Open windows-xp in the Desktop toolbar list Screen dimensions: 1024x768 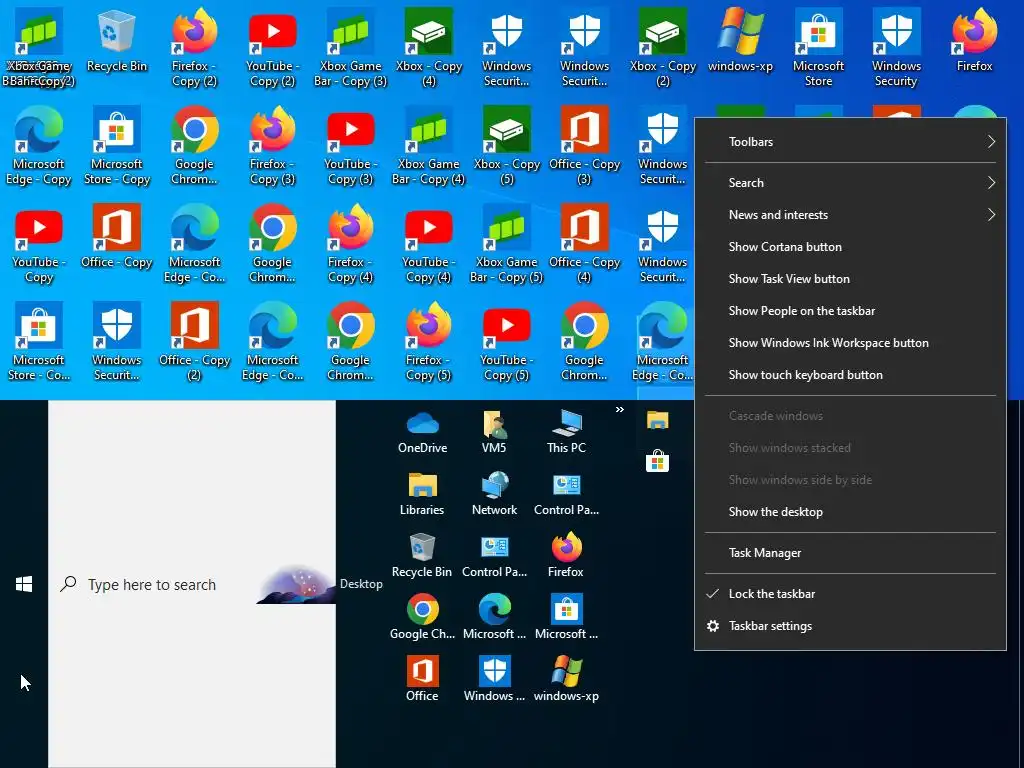[x=566, y=679]
